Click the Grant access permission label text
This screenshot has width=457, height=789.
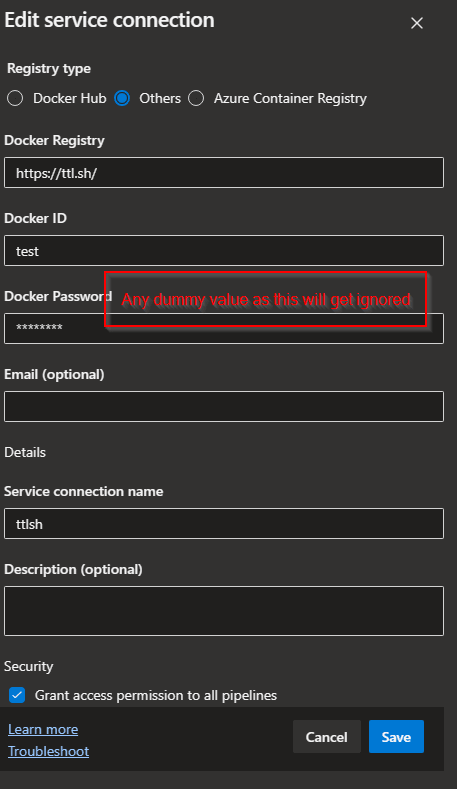(x=156, y=695)
